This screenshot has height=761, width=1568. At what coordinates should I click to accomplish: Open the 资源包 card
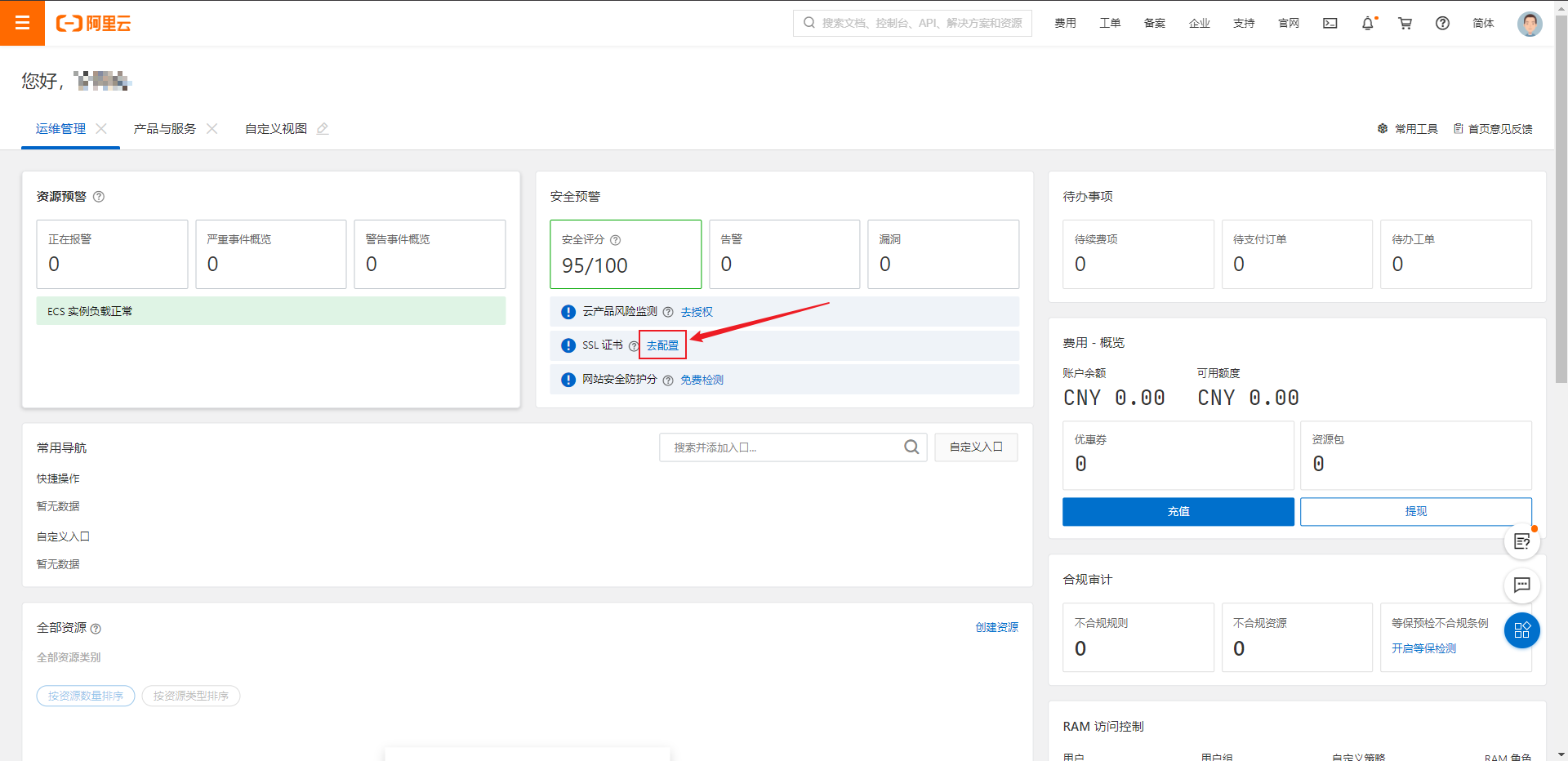click(1416, 456)
